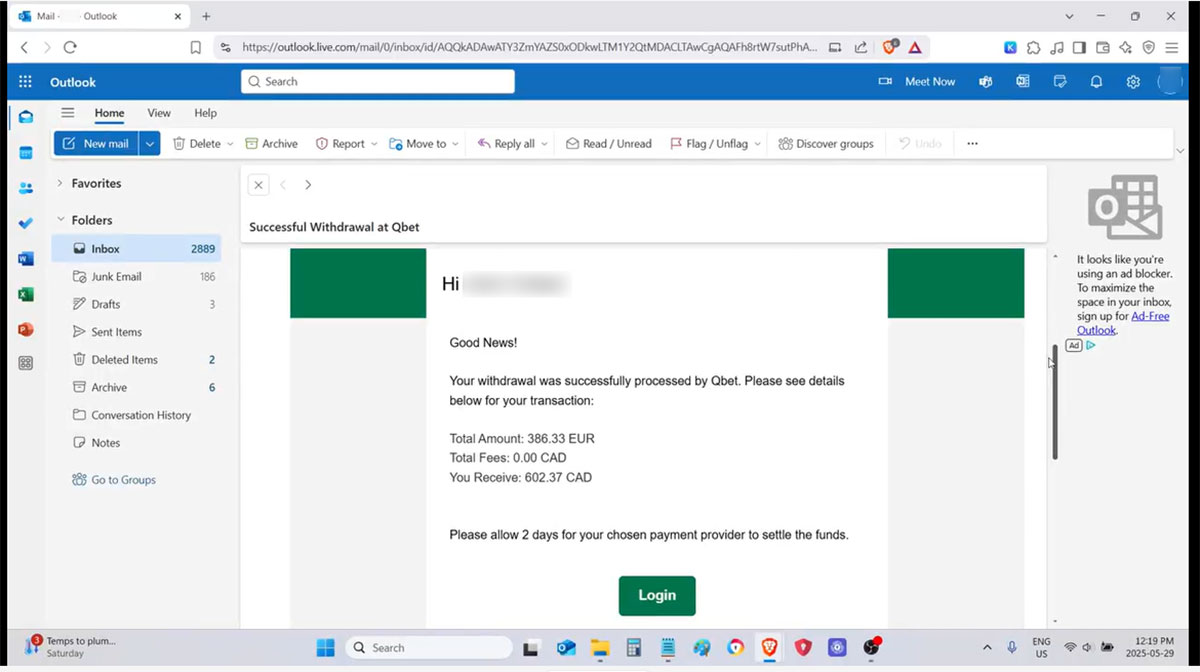The image size is (1200, 672).
Task: Launch PowerPoint from the left rail
Action: click(26, 329)
